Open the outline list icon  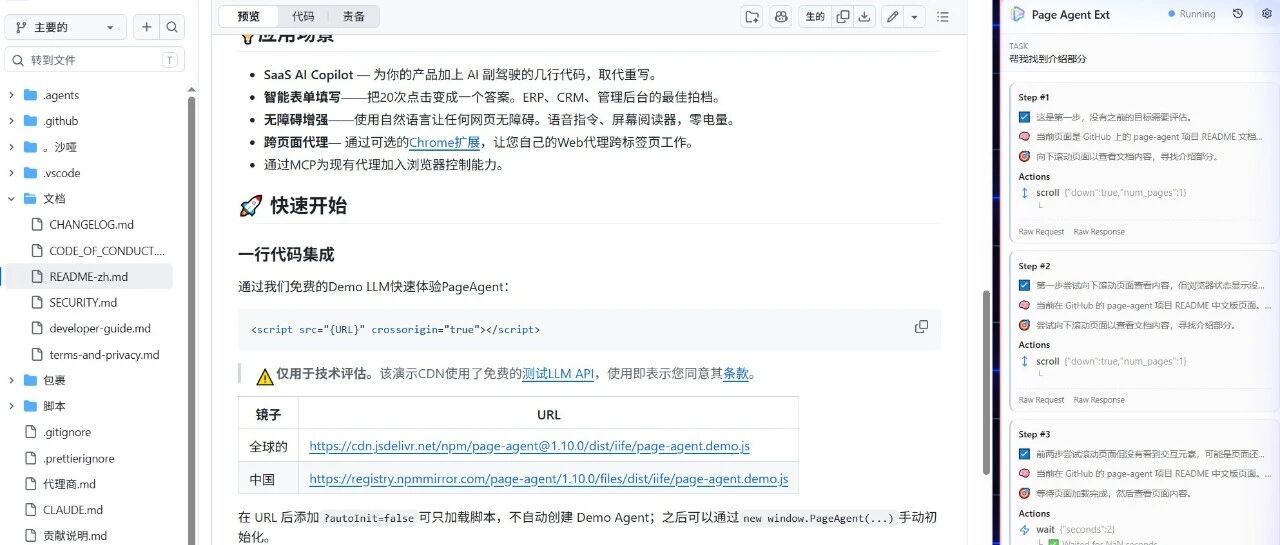(x=942, y=16)
